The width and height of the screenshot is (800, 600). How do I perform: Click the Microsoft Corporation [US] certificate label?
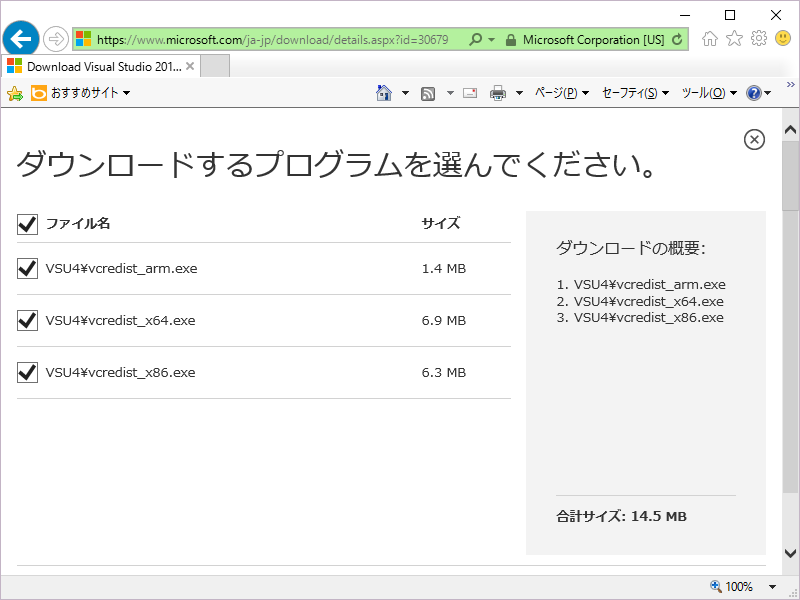(x=593, y=40)
